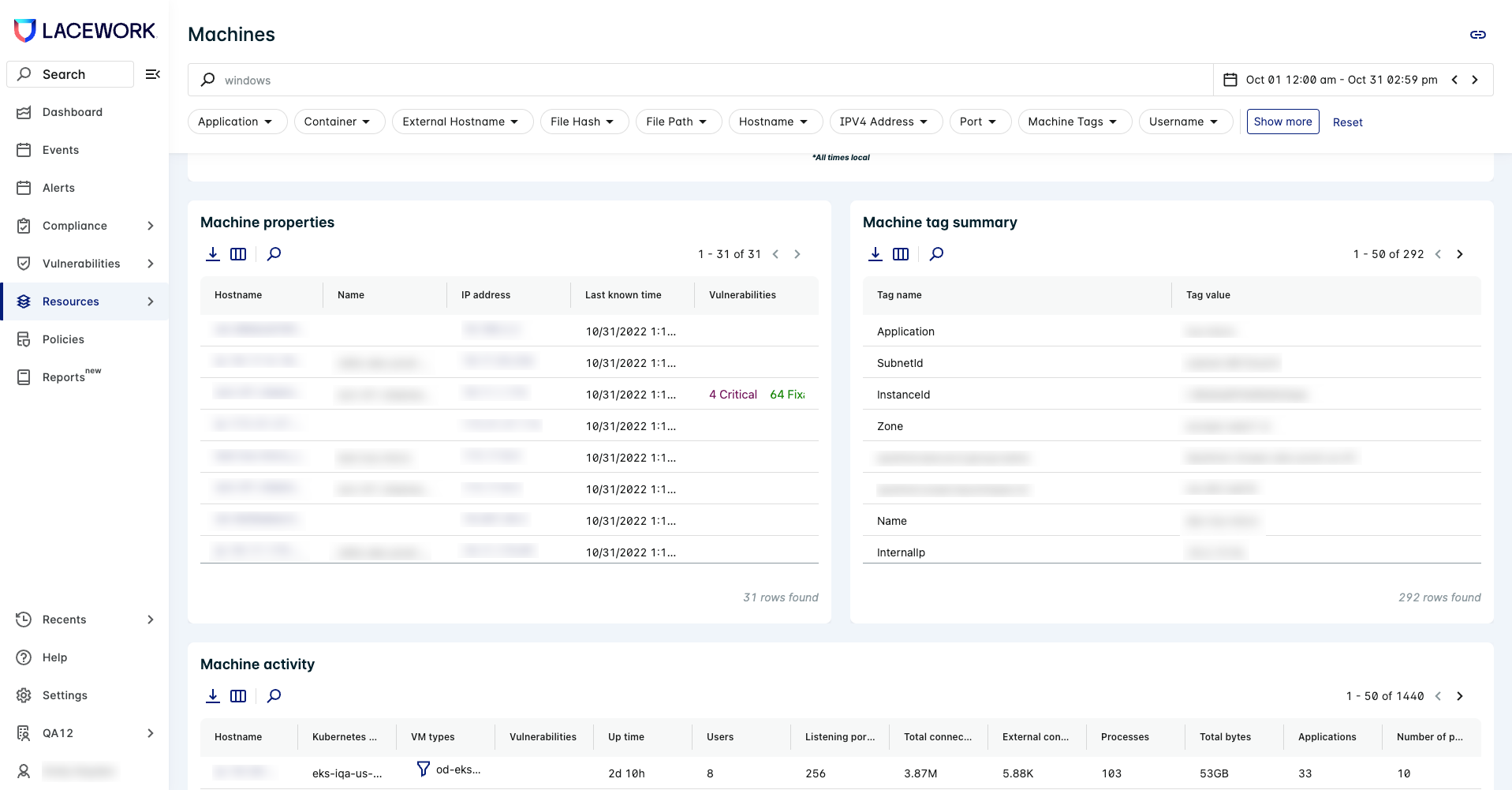Open the Application filter dropdown
The image size is (1512, 790).
pos(237,122)
